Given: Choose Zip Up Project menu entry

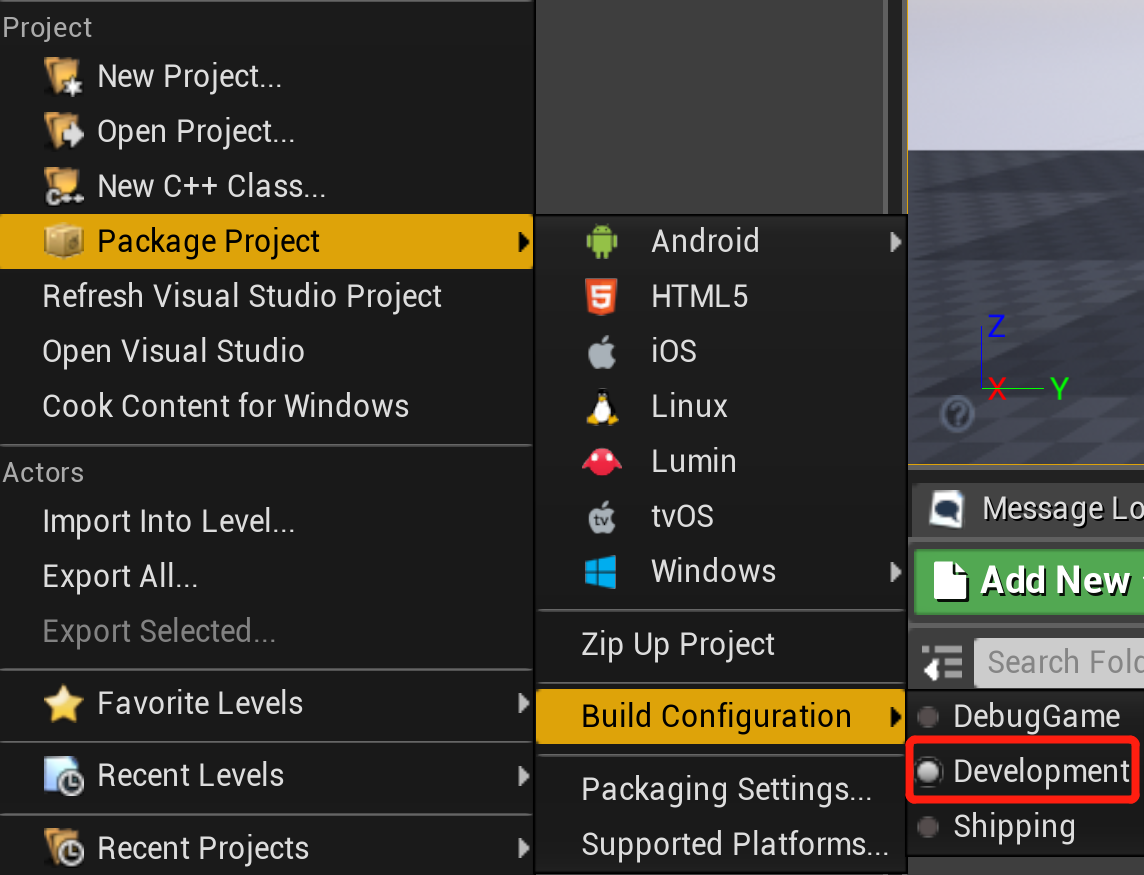Looking at the screenshot, I should coord(678,645).
